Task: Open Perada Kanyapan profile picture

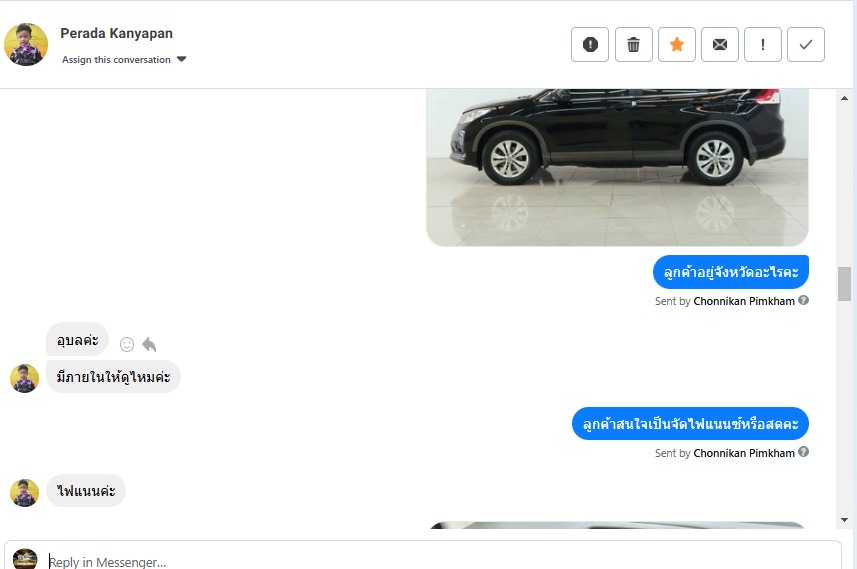Action: tap(26, 44)
